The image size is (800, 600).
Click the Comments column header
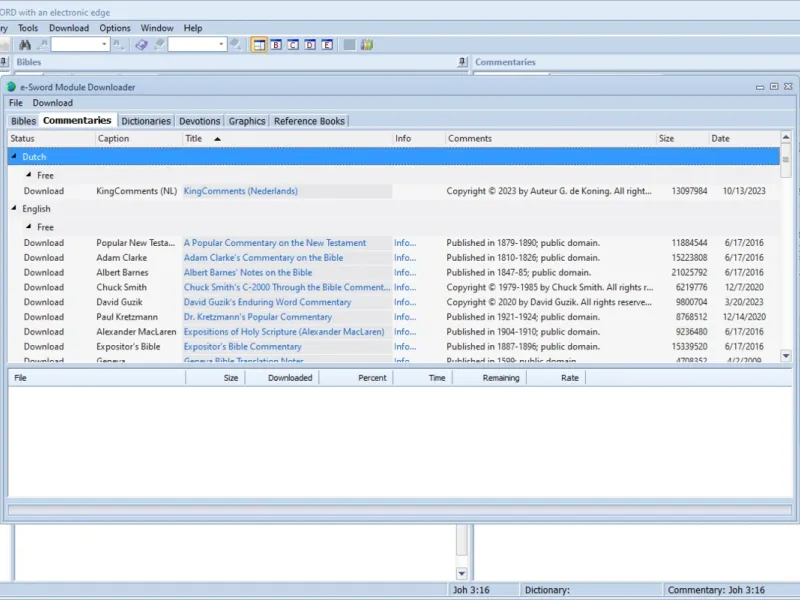551,138
